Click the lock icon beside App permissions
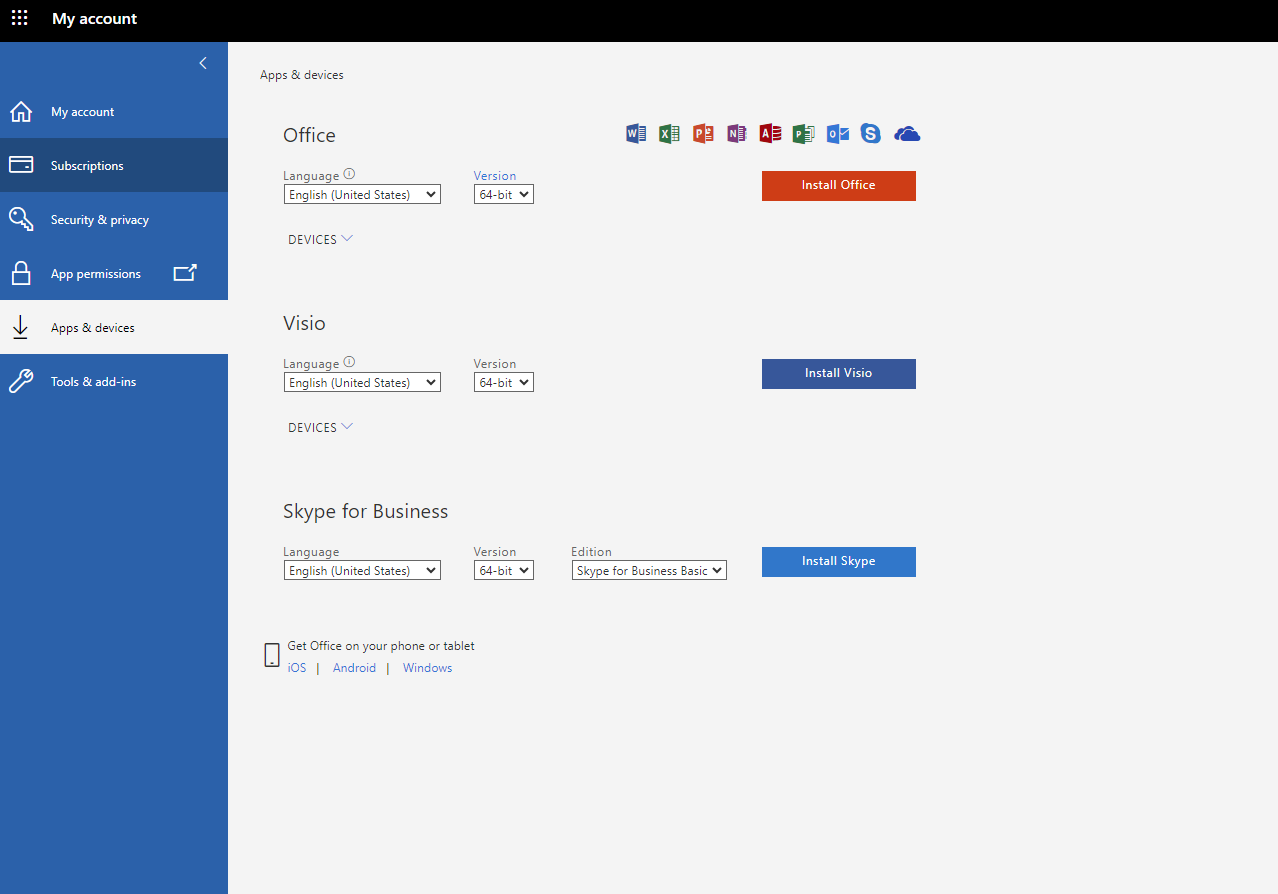This screenshot has width=1278, height=894. click(x=21, y=273)
